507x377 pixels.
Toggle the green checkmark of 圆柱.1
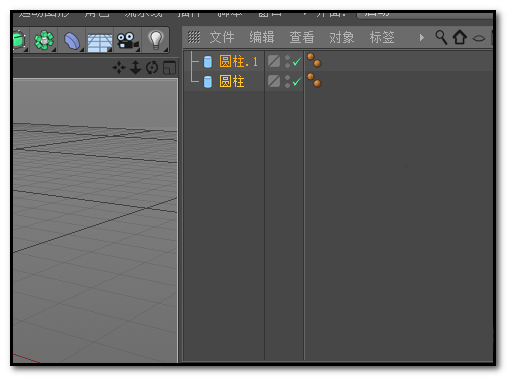tap(297, 61)
